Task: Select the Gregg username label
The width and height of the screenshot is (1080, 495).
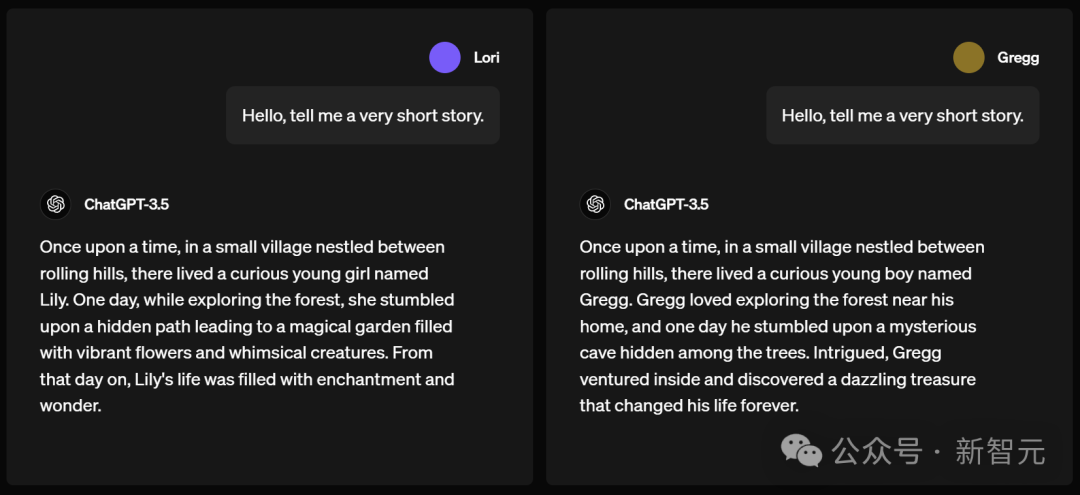Action: click(1018, 58)
